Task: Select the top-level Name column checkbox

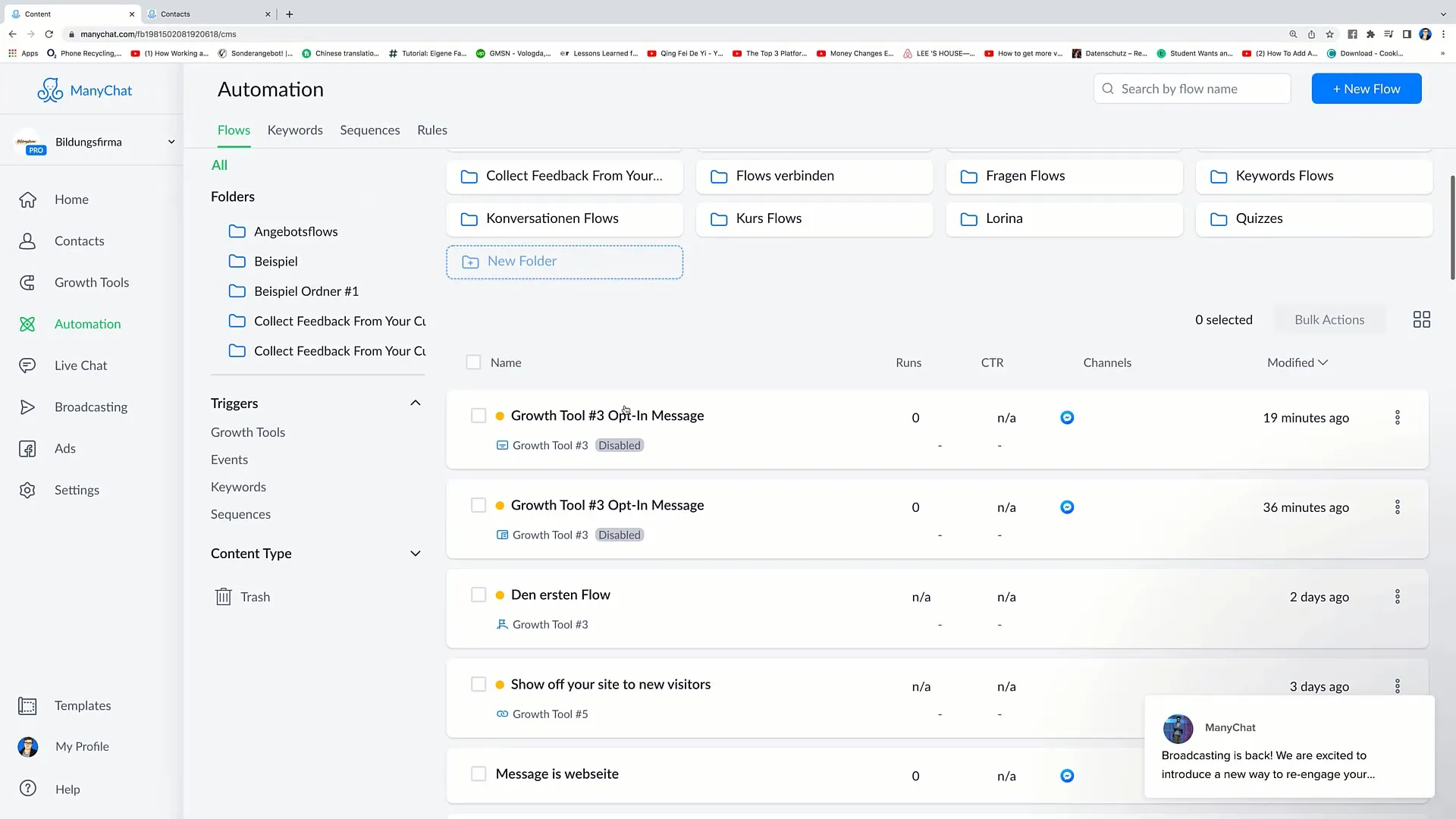Action: click(474, 362)
